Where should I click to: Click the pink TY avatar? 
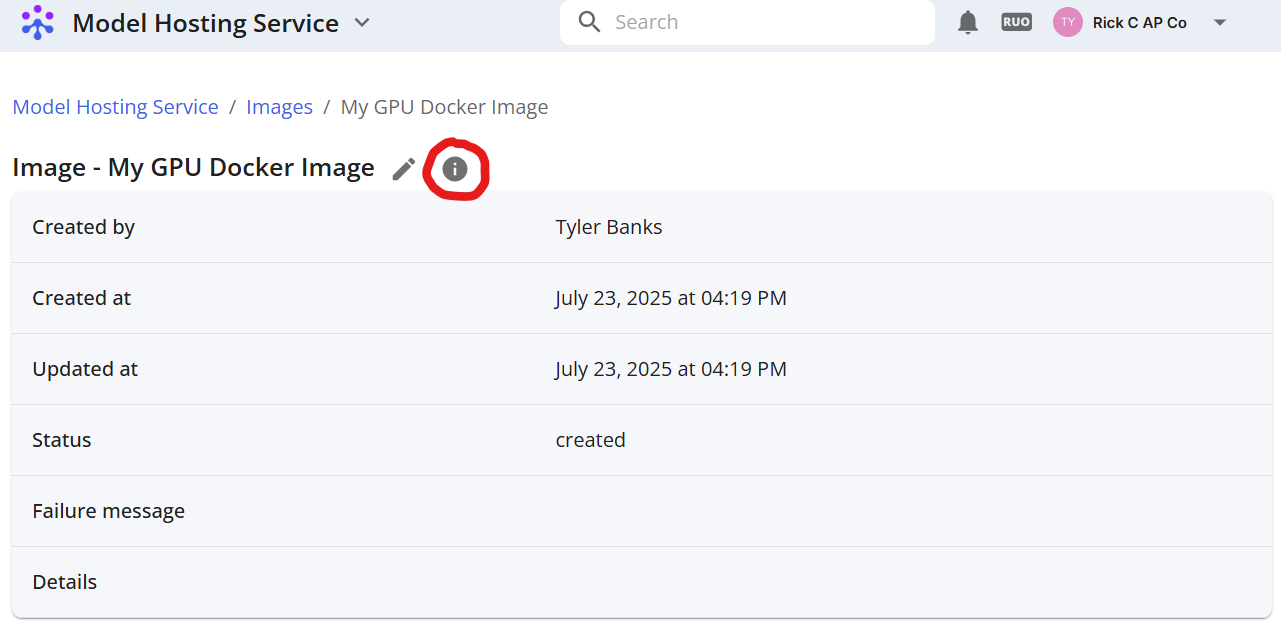1068,22
